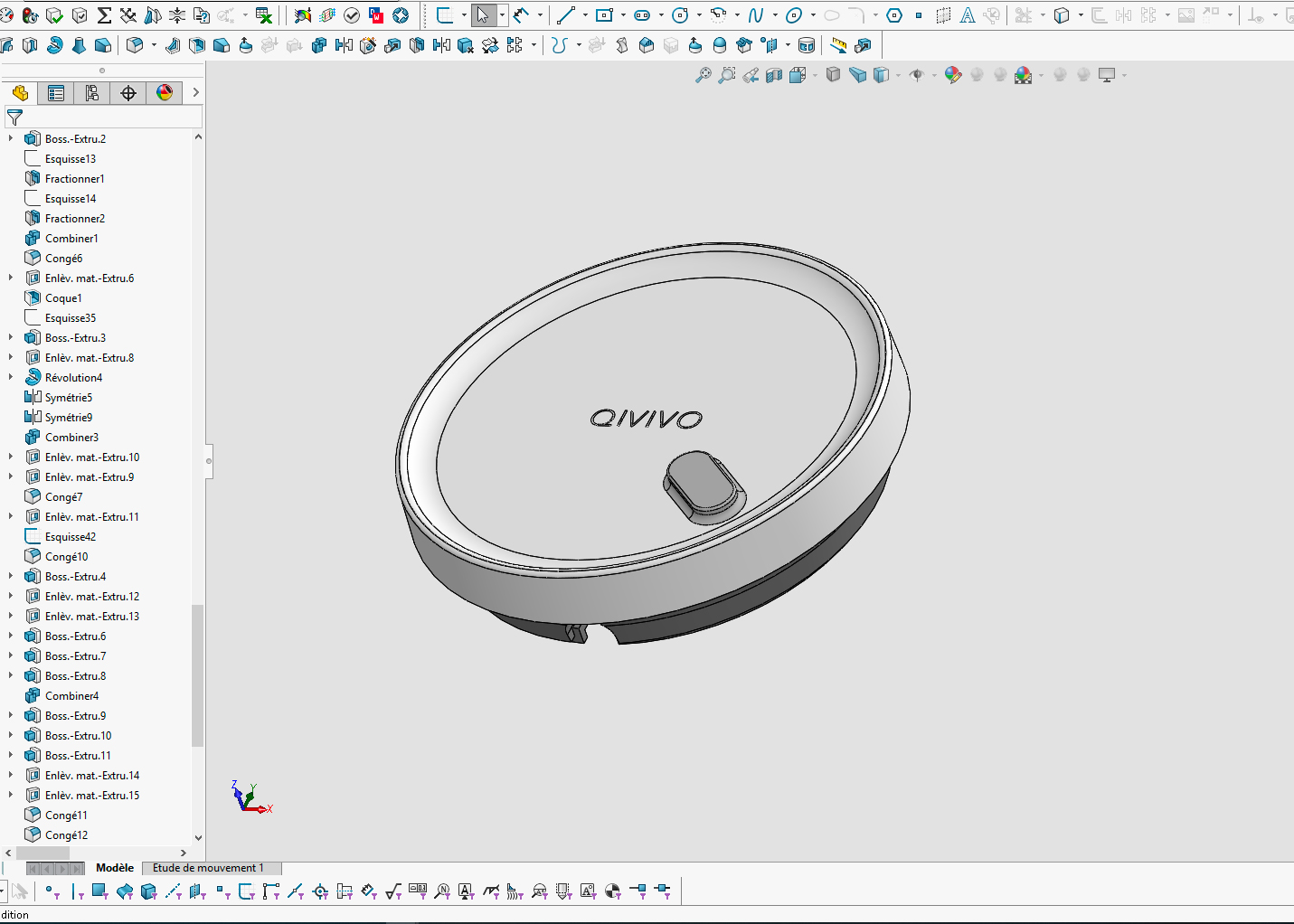This screenshot has width=1294, height=924.
Task: Toggle the filter solid bodies button
Action: pos(148,892)
